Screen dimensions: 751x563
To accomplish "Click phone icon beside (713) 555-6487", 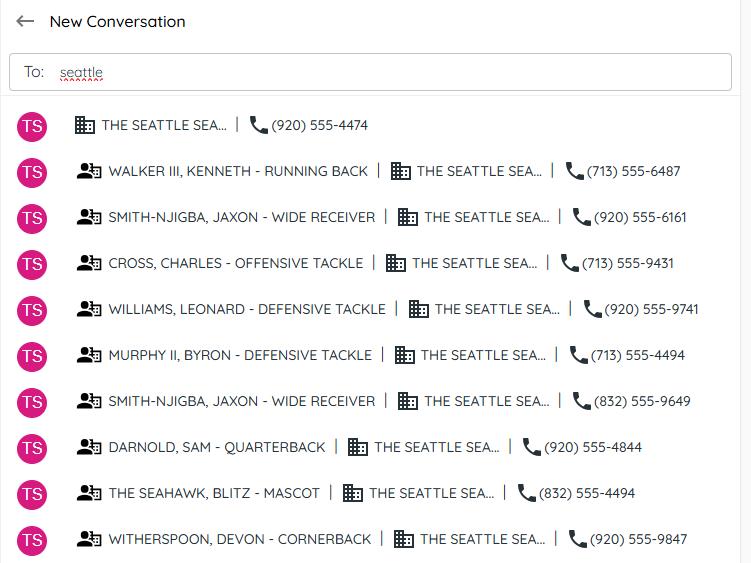I will 574,171.
